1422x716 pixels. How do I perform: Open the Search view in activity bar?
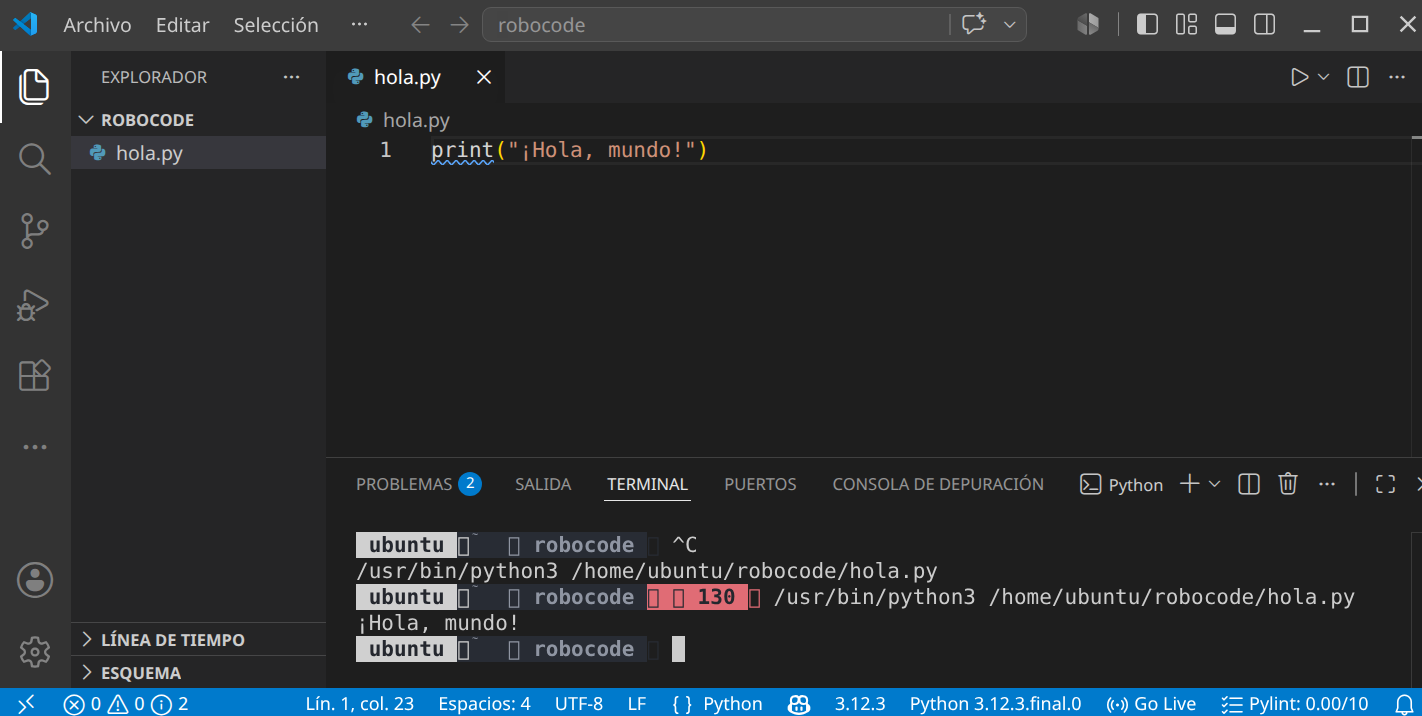pyautogui.click(x=34, y=158)
